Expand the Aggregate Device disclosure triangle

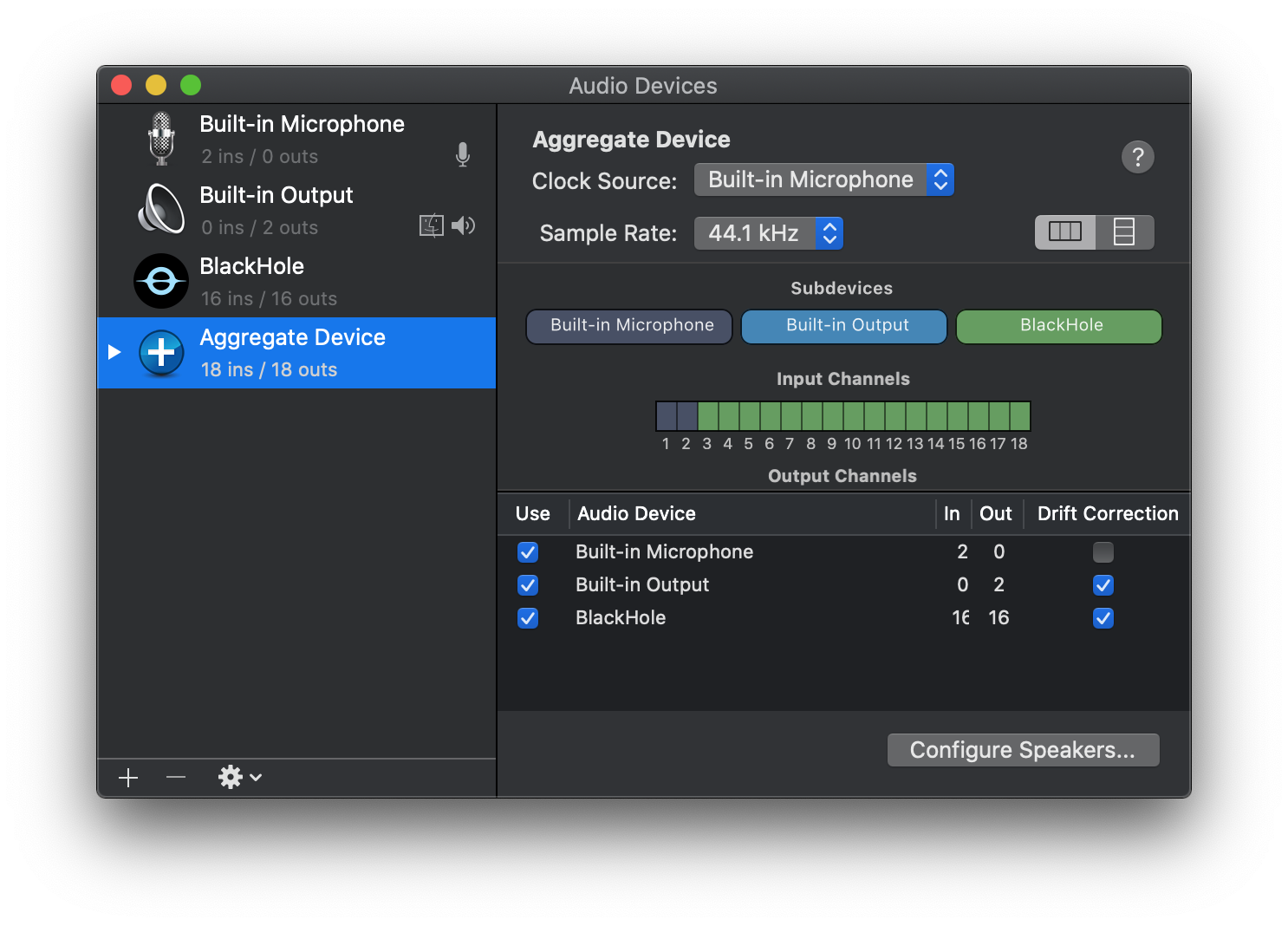(114, 352)
